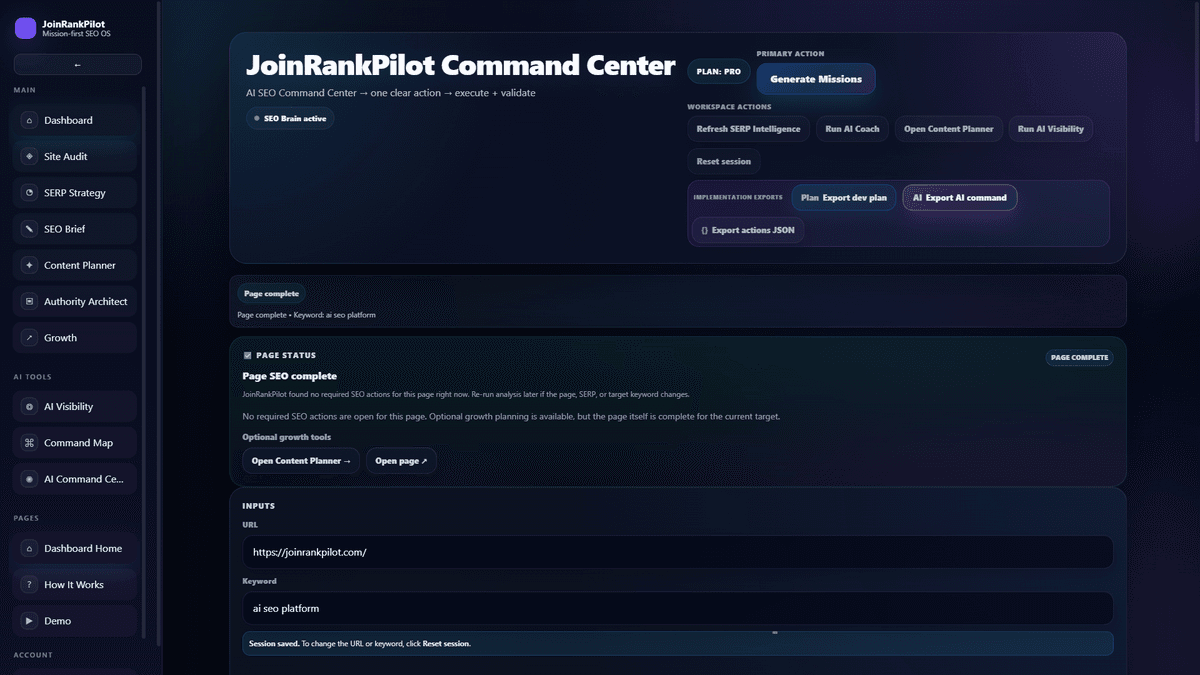Viewport: 1200px width, 675px height.
Task: Click the How It Works question icon
Action: (x=29, y=585)
